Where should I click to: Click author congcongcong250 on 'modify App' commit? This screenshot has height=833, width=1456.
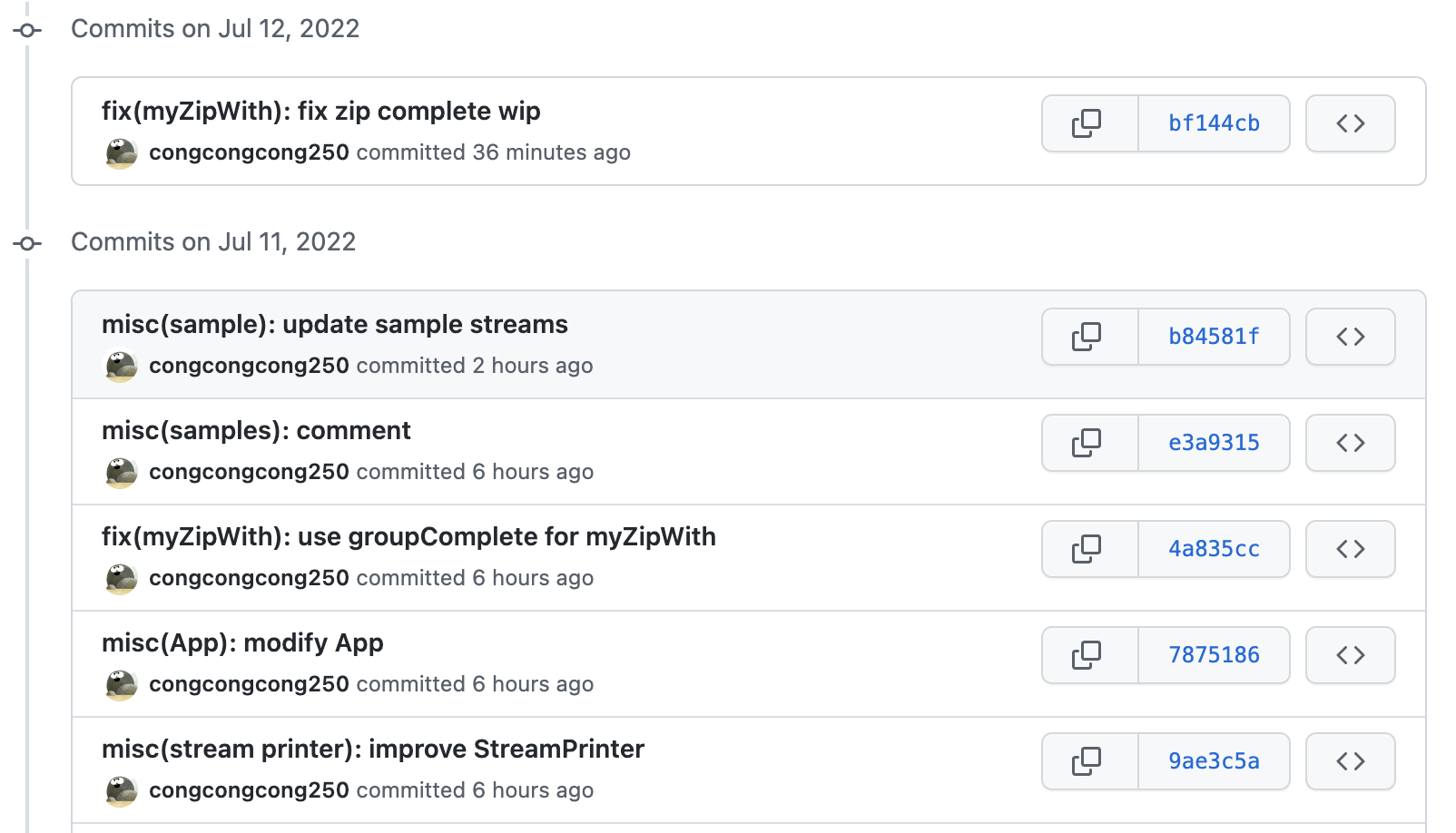pos(249,684)
